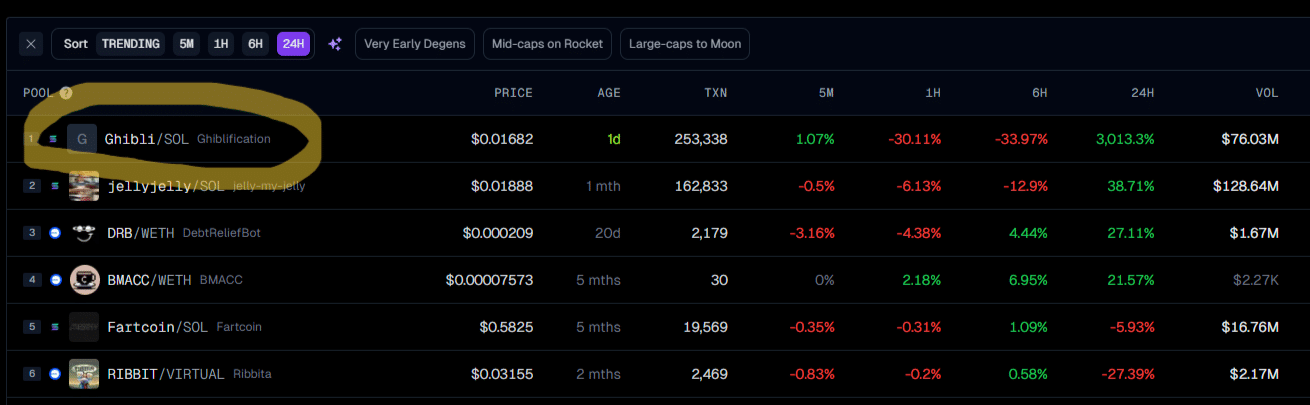Select the 1H timeframe
Image resolution: width=1310 pixels, height=405 pixels.
pyautogui.click(x=221, y=44)
